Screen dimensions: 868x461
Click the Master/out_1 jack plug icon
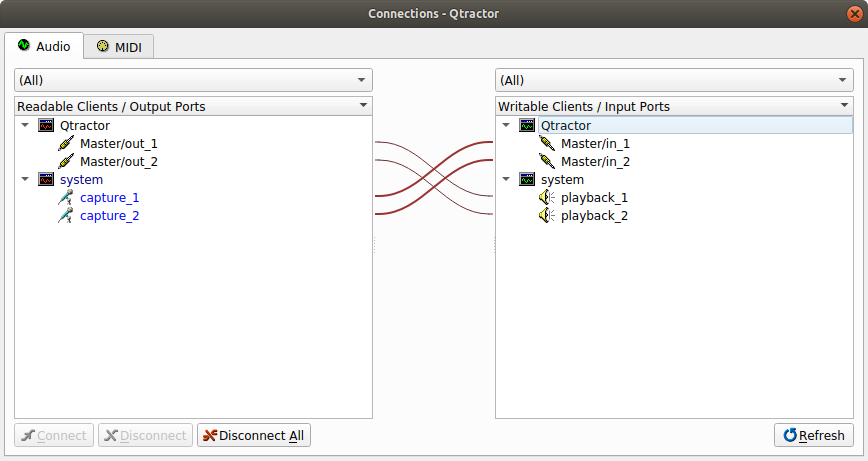pos(66,143)
